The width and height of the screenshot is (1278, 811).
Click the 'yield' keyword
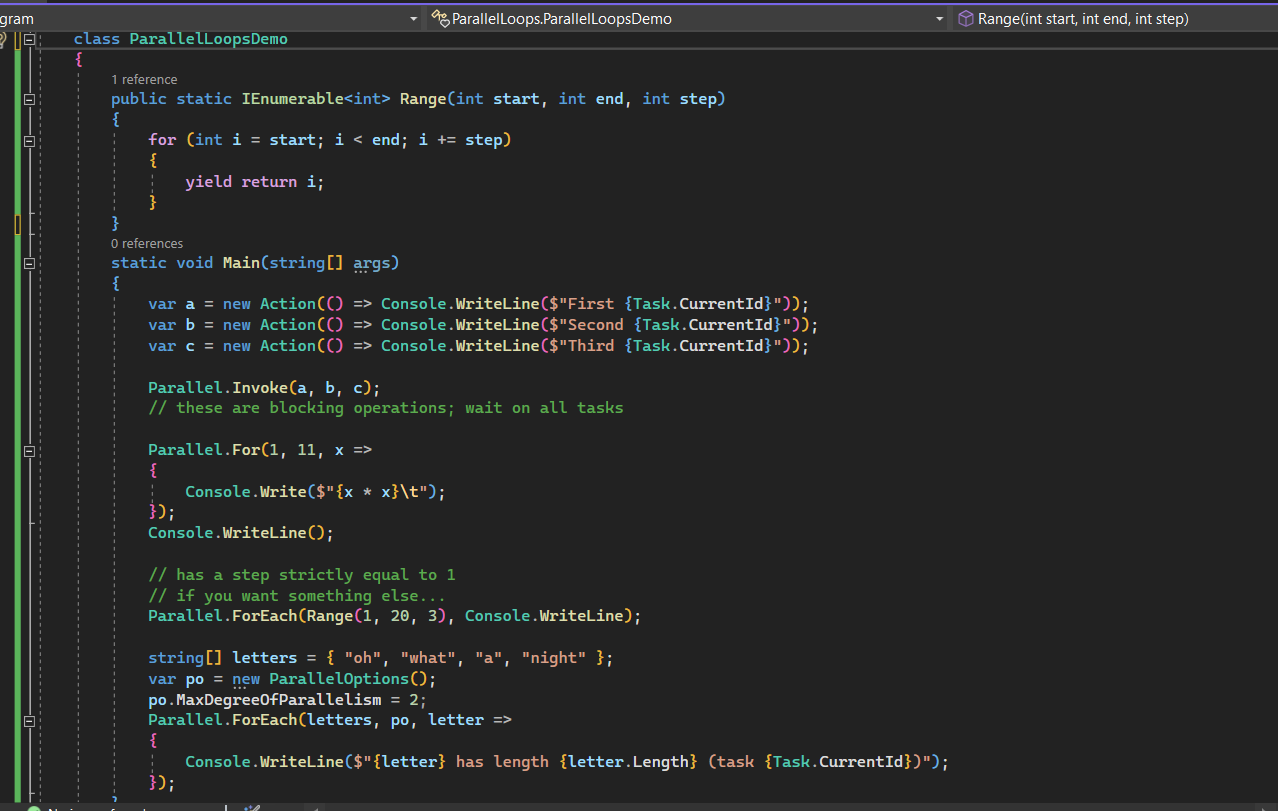tap(208, 181)
